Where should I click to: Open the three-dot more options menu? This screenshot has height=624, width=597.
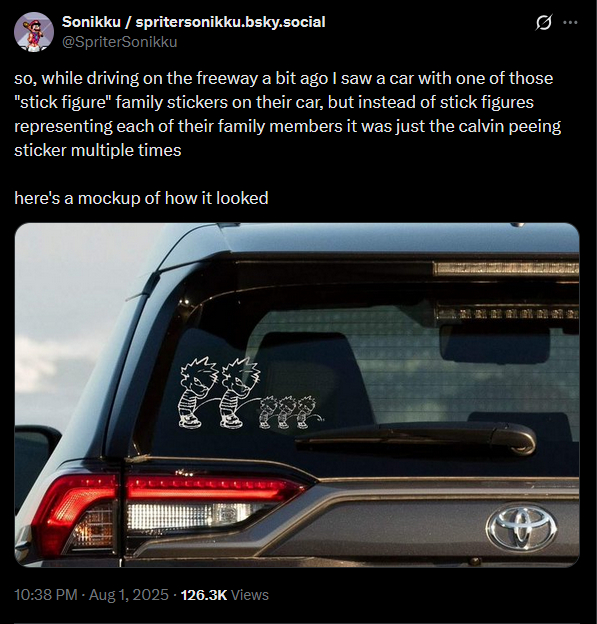tap(570, 23)
